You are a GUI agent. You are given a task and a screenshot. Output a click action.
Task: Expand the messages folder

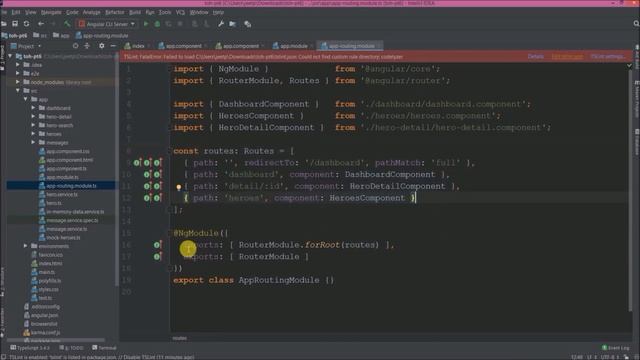point(33,142)
